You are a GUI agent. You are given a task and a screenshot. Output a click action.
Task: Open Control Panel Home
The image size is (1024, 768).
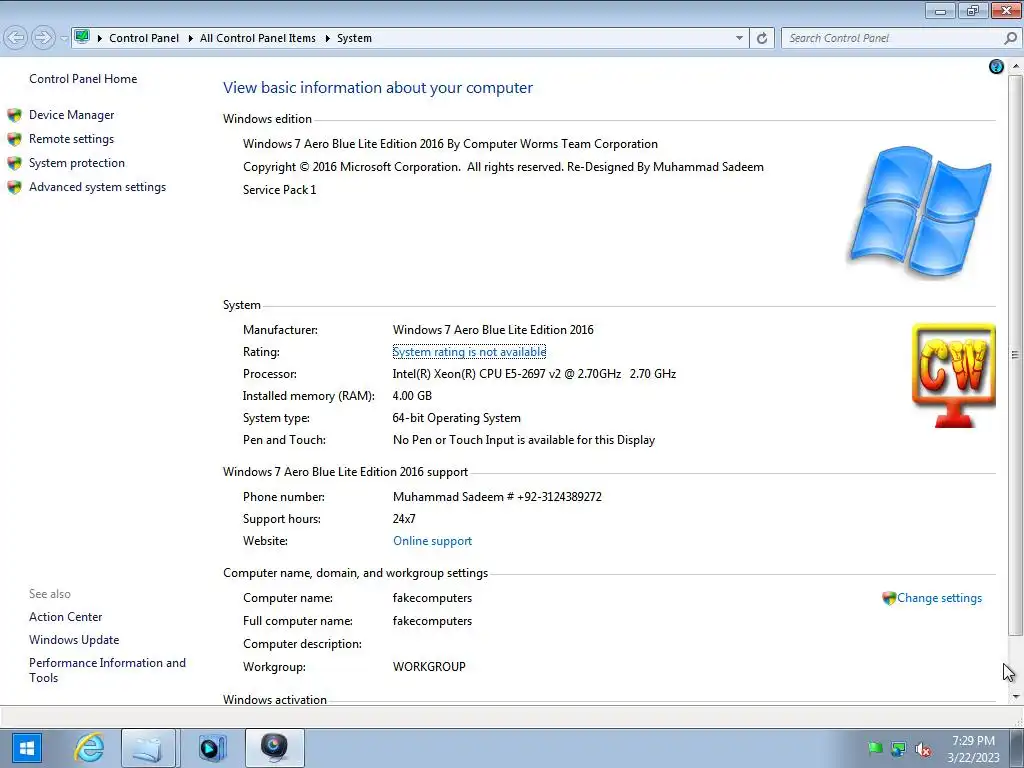pyautogui.click(x=83, y=79)
